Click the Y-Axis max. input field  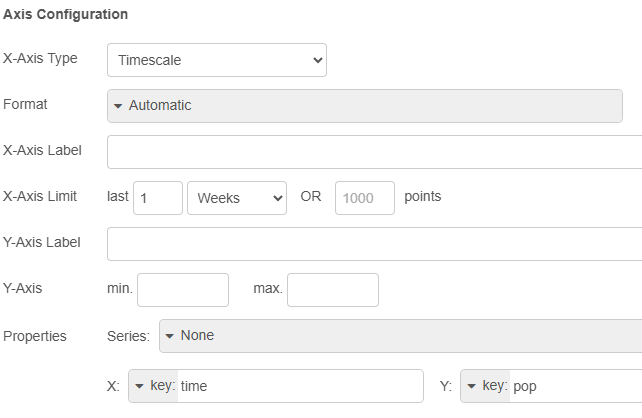pos(332,290)
